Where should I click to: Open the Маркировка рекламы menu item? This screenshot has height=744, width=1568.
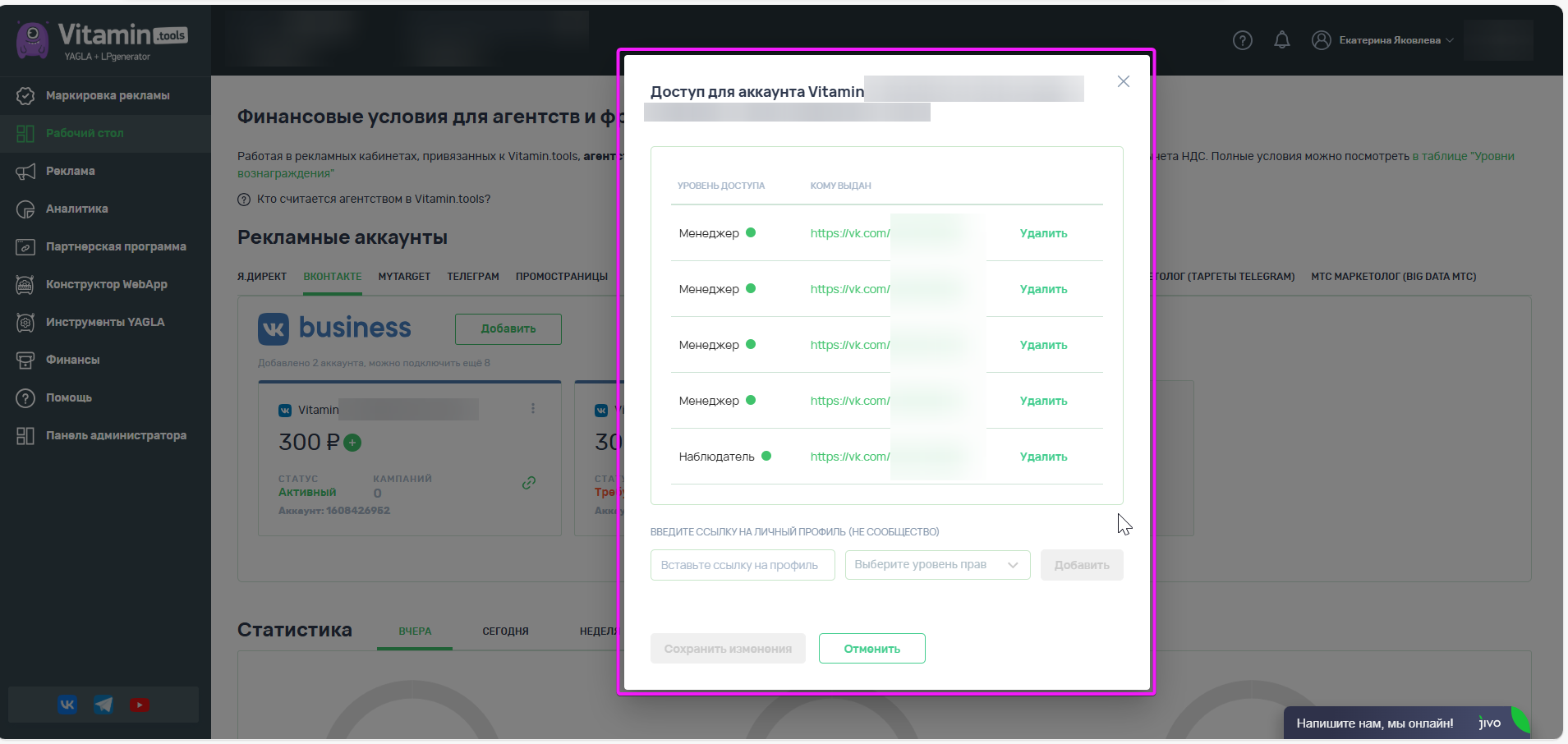pos(108,96)
